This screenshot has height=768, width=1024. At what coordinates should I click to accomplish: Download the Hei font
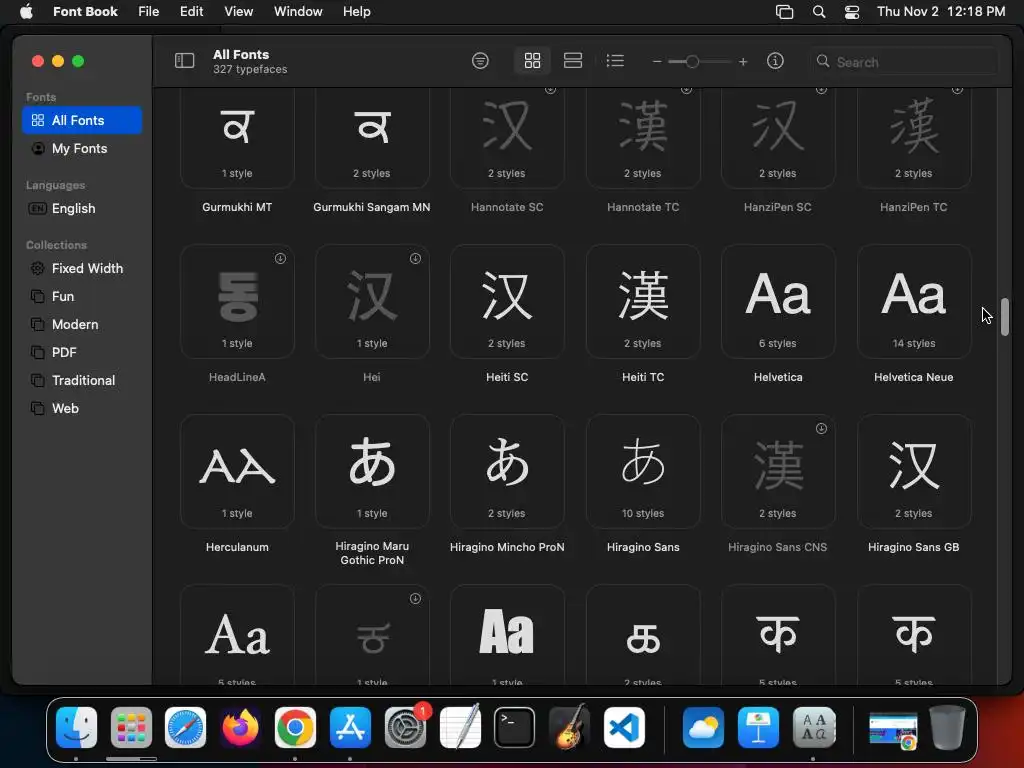(x=415, y=259)
